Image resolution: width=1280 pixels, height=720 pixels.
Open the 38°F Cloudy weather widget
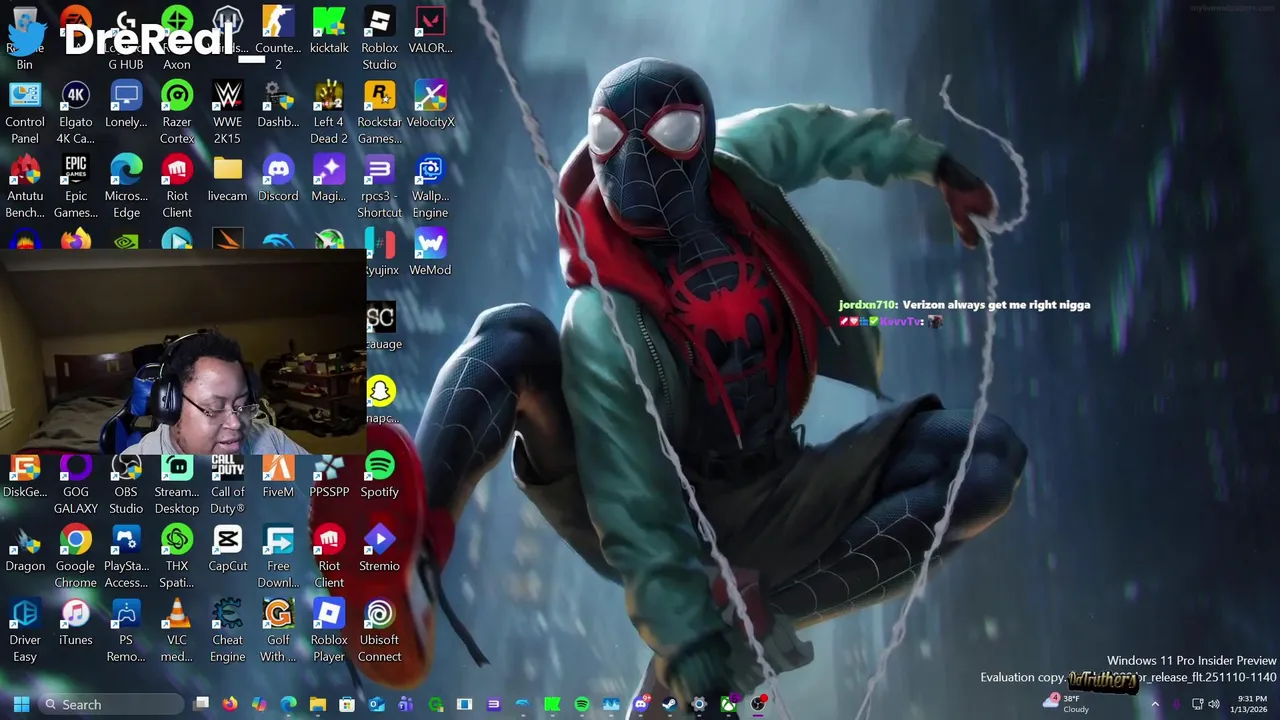(x=1067, y=703)
